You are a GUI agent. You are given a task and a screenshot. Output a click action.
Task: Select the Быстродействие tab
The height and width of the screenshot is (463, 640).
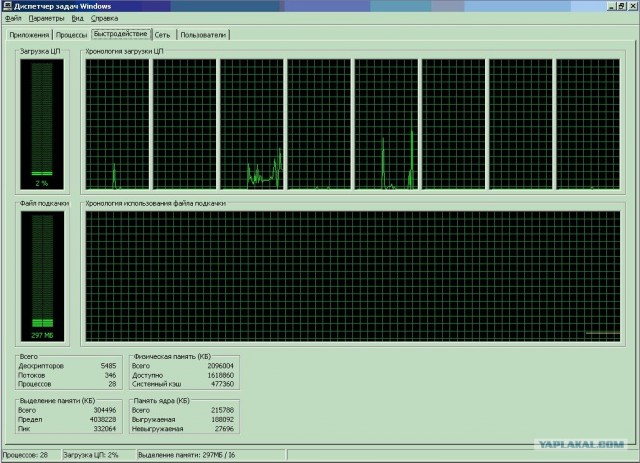click(x=121, y=34)
